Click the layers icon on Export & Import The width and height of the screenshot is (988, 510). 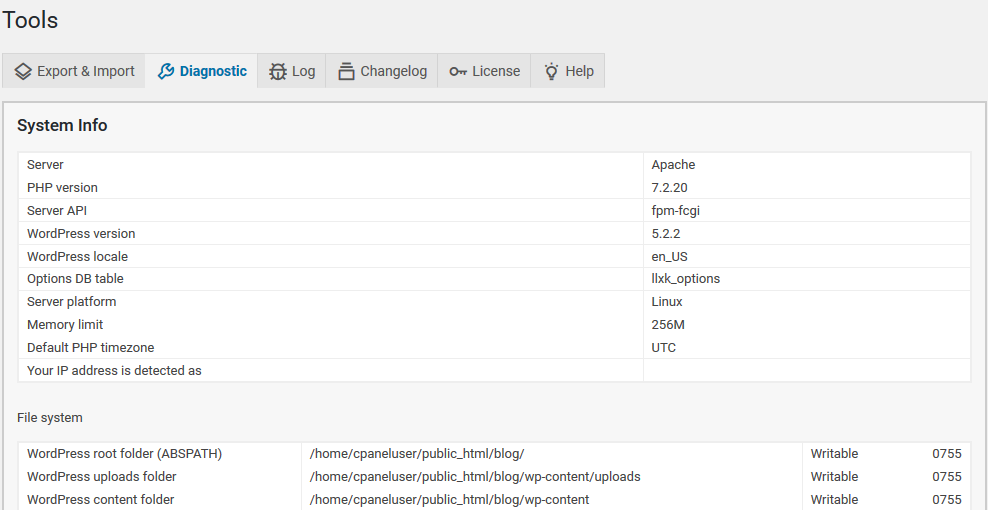pos(24,71)
